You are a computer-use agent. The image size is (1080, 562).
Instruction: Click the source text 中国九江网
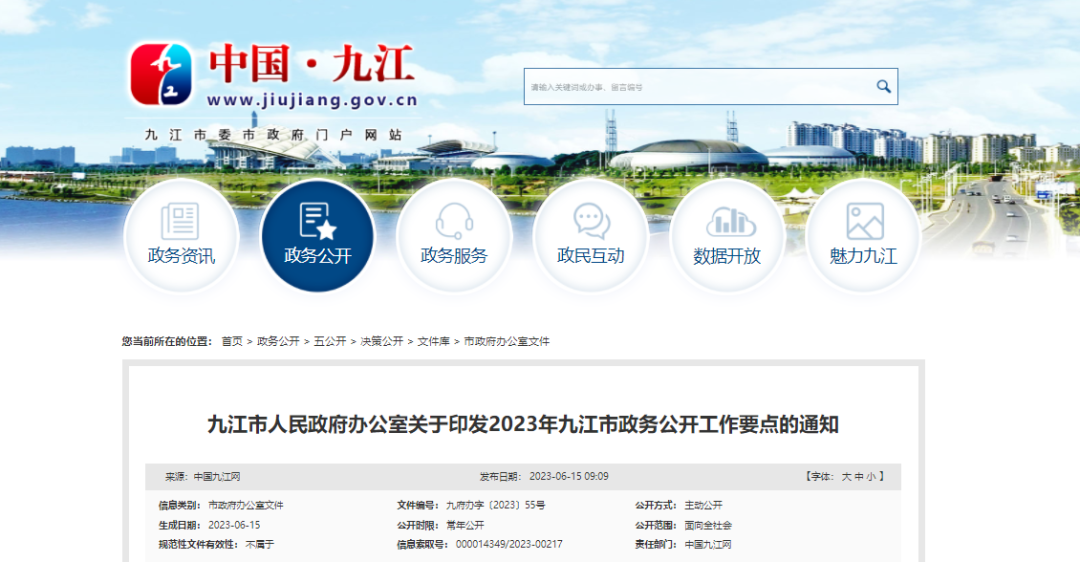coord(217,477)
